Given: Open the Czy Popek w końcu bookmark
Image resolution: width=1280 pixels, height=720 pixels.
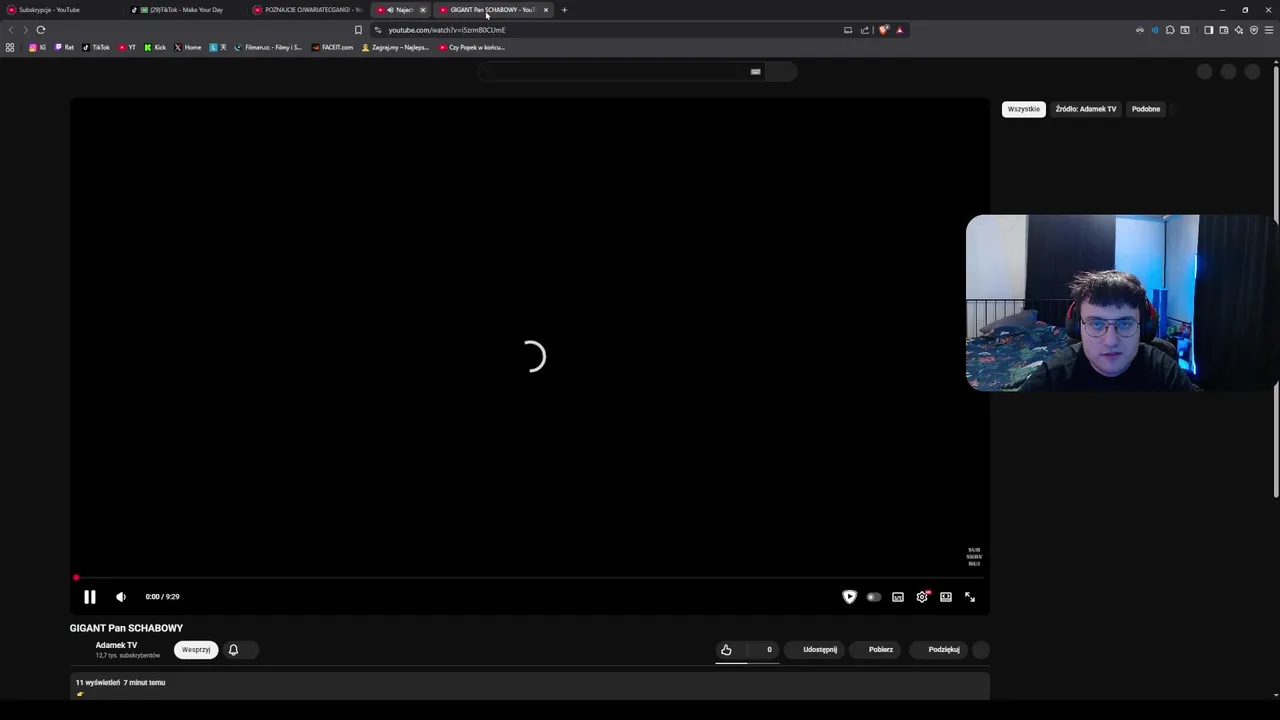Looking at the screenshot, I should pyautogui.click(x=472, y=47).
